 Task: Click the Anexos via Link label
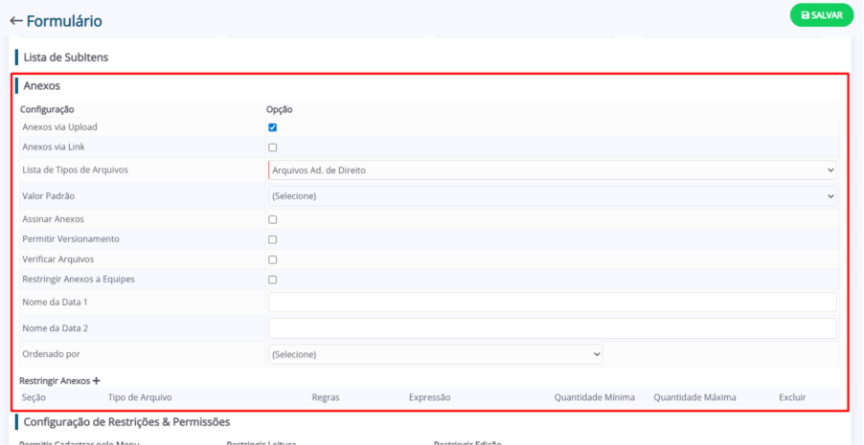click(x=53, y=147)
